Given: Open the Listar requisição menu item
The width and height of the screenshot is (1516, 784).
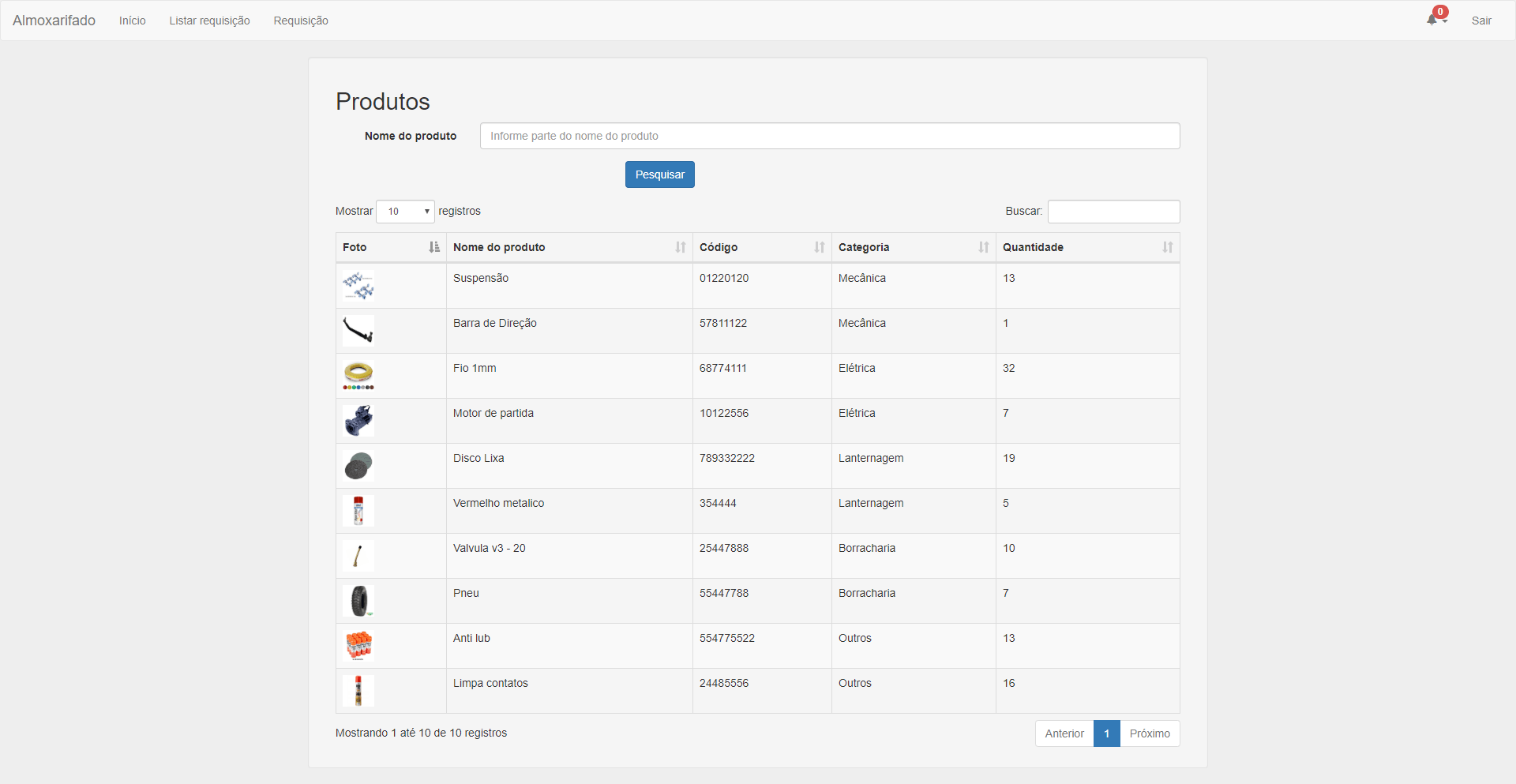Looking at the screenshot, I should [x=209, y=21].
